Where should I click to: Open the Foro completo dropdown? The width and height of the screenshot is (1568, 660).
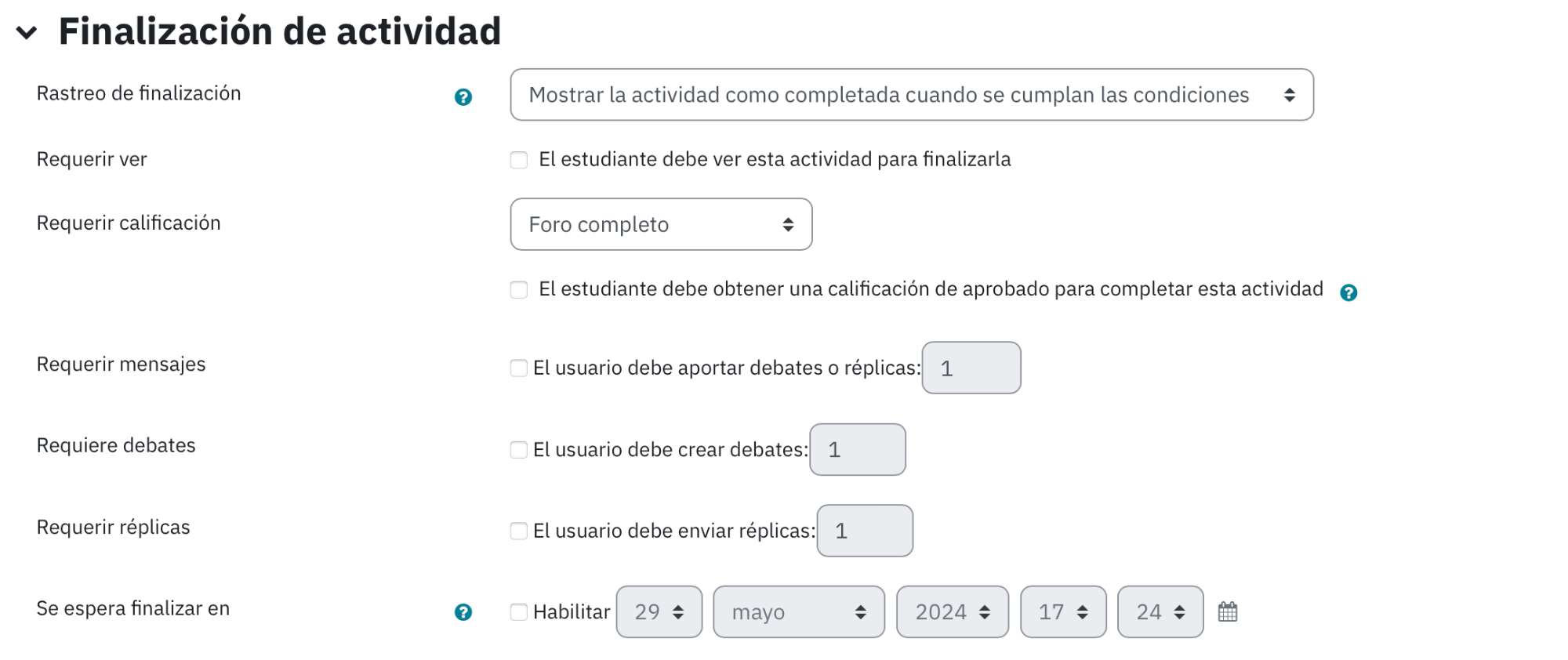661,224
